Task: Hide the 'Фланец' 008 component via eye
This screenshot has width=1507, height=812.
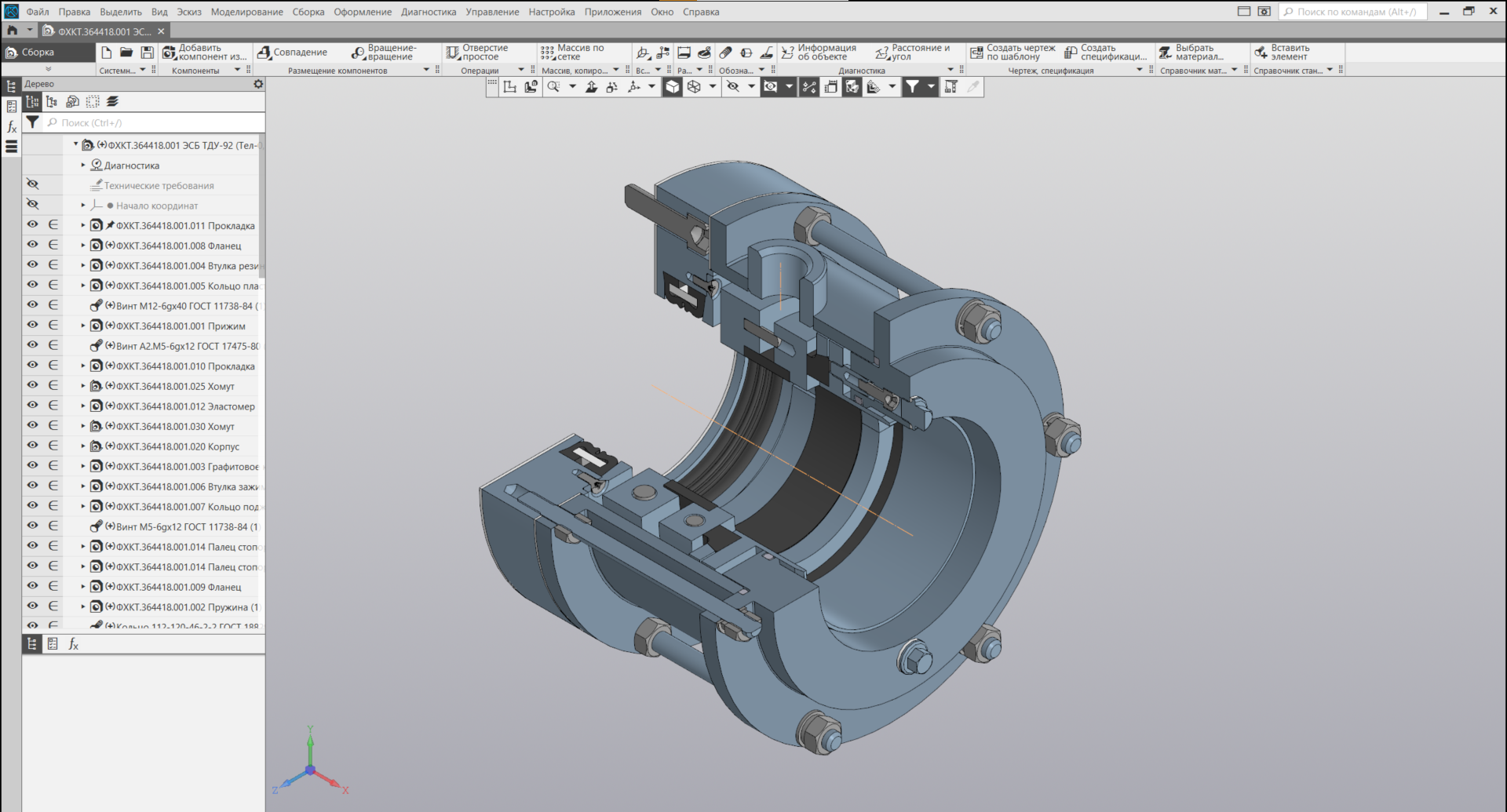Action: pyautogui.click(x=32, y=245)
